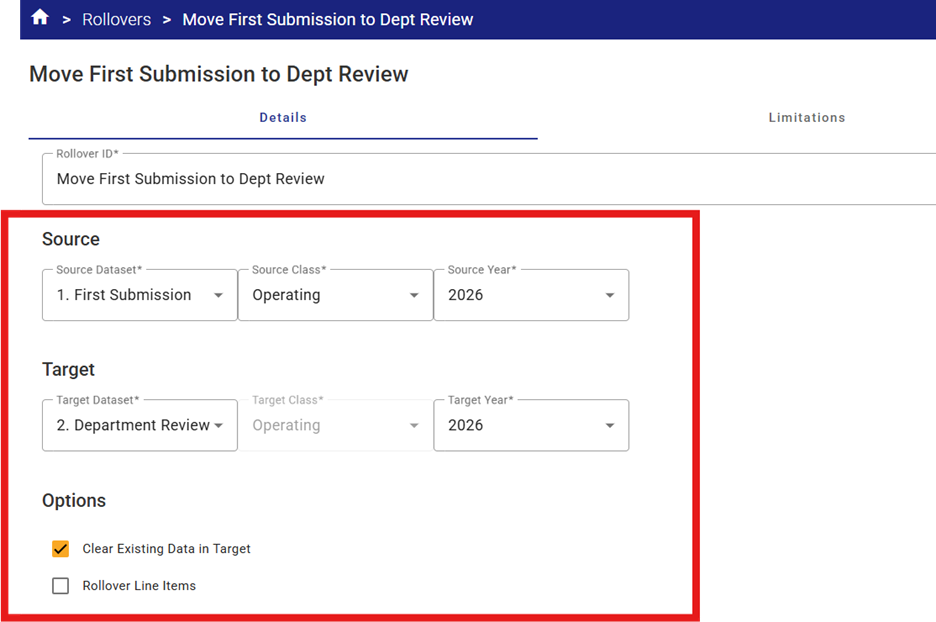This screenshot has width=936, height=622.
Task: Open dropdown showing '2. Department Review'
Action: [x=133, y=425]
